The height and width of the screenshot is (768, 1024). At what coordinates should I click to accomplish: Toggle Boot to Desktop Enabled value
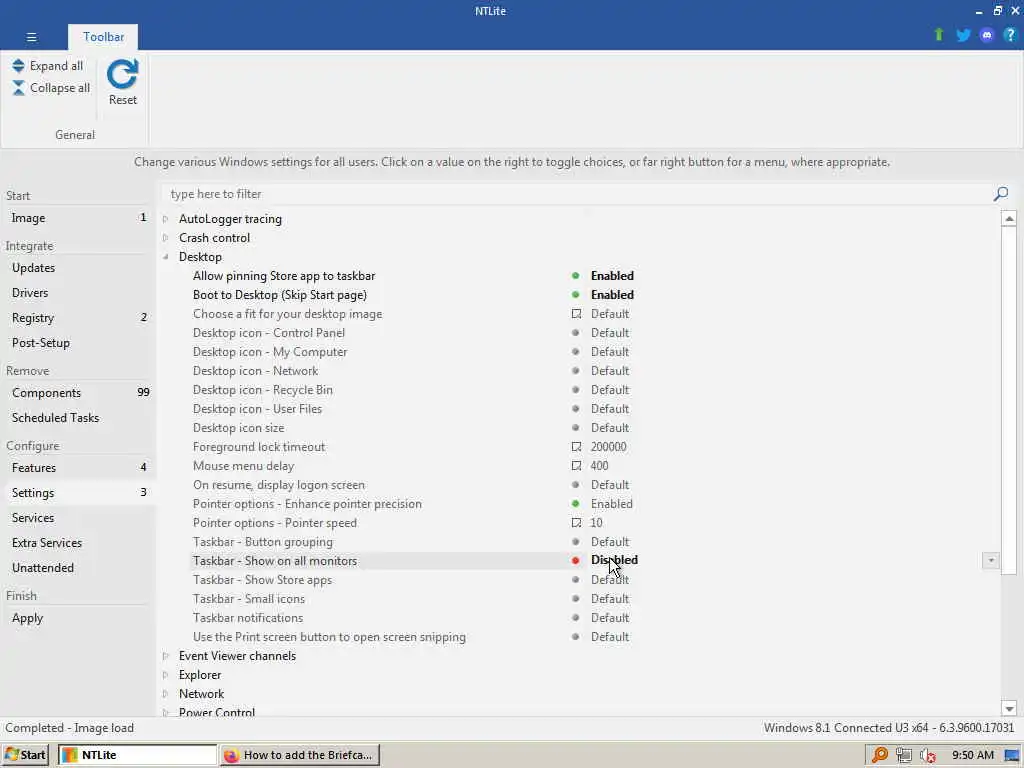[x=612, y=295]
